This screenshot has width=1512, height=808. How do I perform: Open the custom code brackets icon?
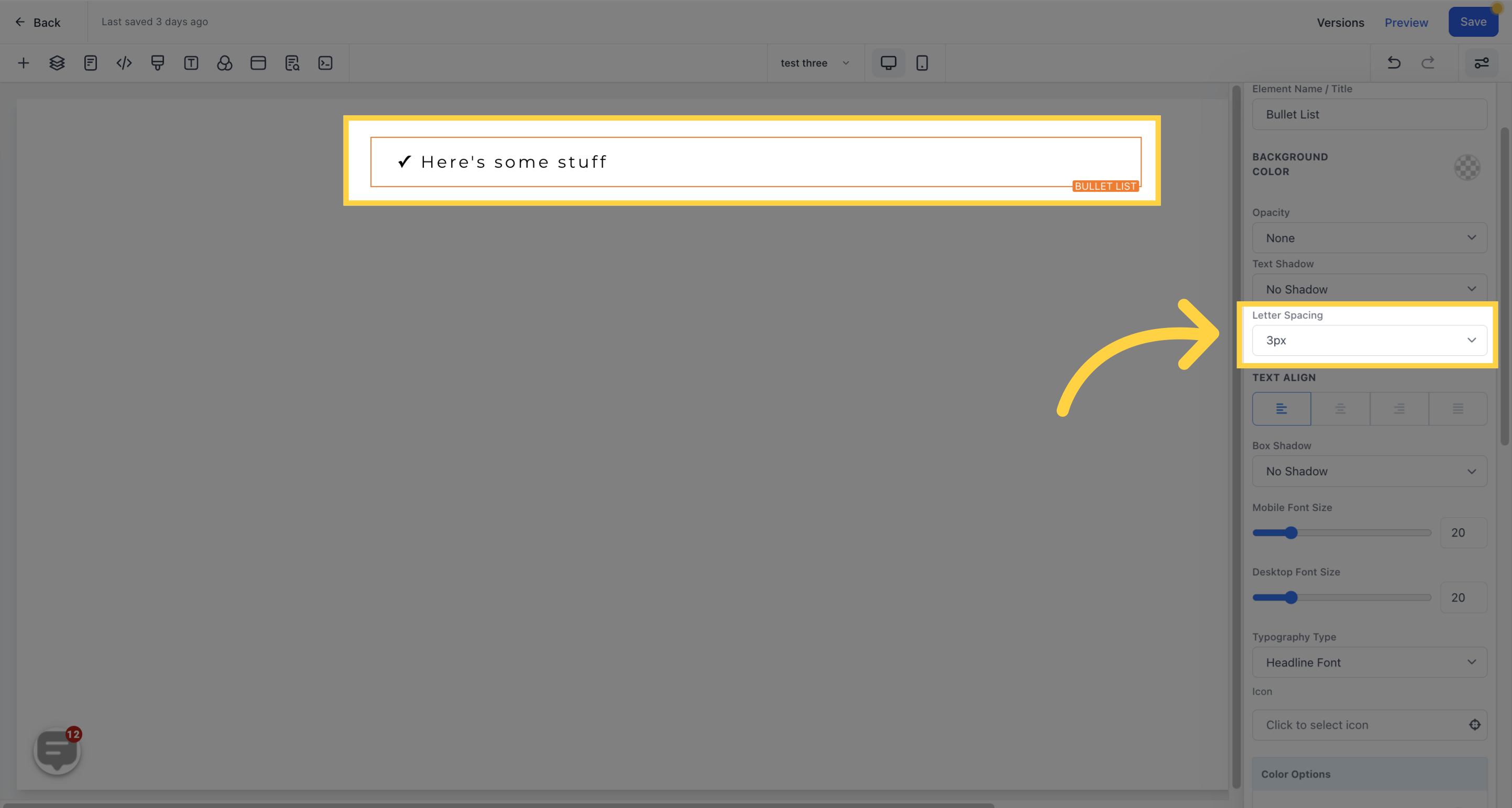124,63
